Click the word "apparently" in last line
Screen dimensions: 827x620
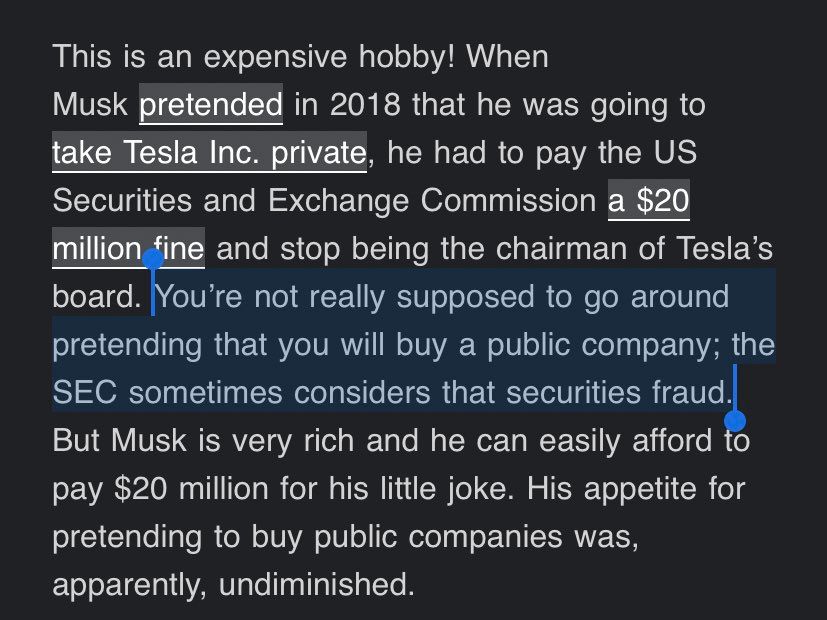114,583
